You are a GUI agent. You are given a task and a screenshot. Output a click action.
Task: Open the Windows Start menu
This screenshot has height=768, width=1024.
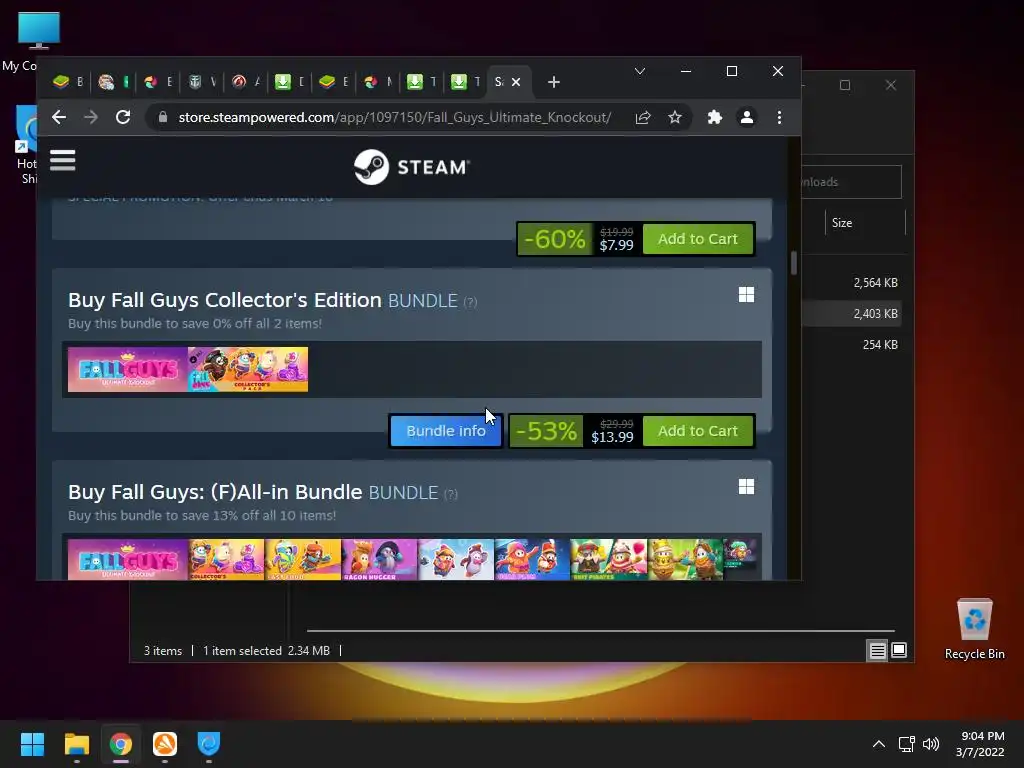[32, 744]
